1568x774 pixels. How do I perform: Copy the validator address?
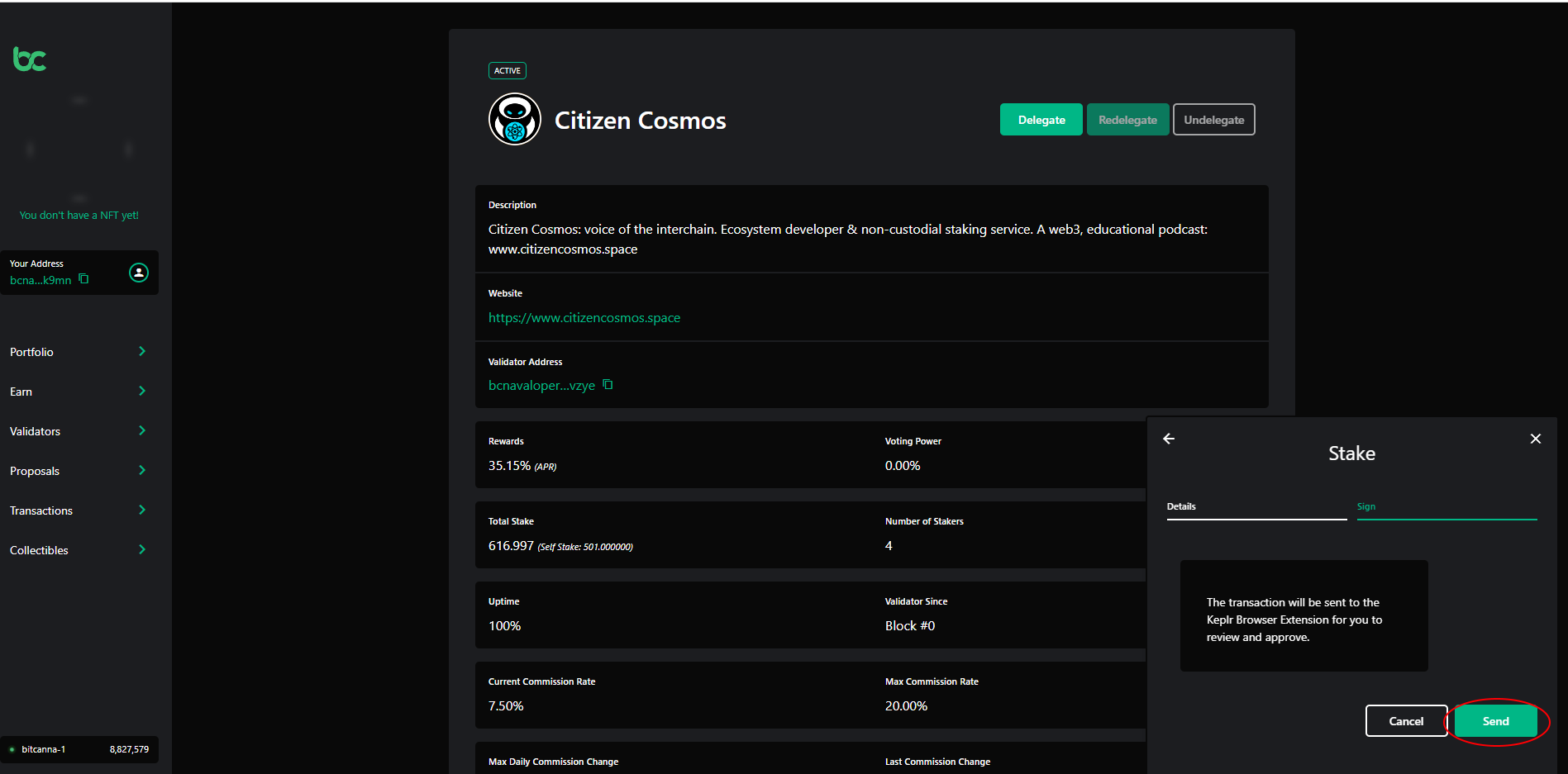click(x=608, y=385)
